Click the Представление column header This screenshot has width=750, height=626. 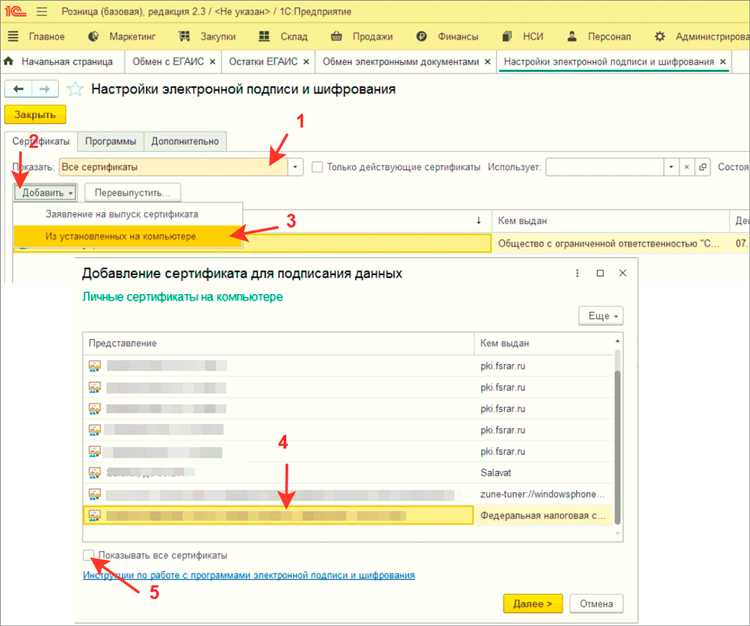278,343
